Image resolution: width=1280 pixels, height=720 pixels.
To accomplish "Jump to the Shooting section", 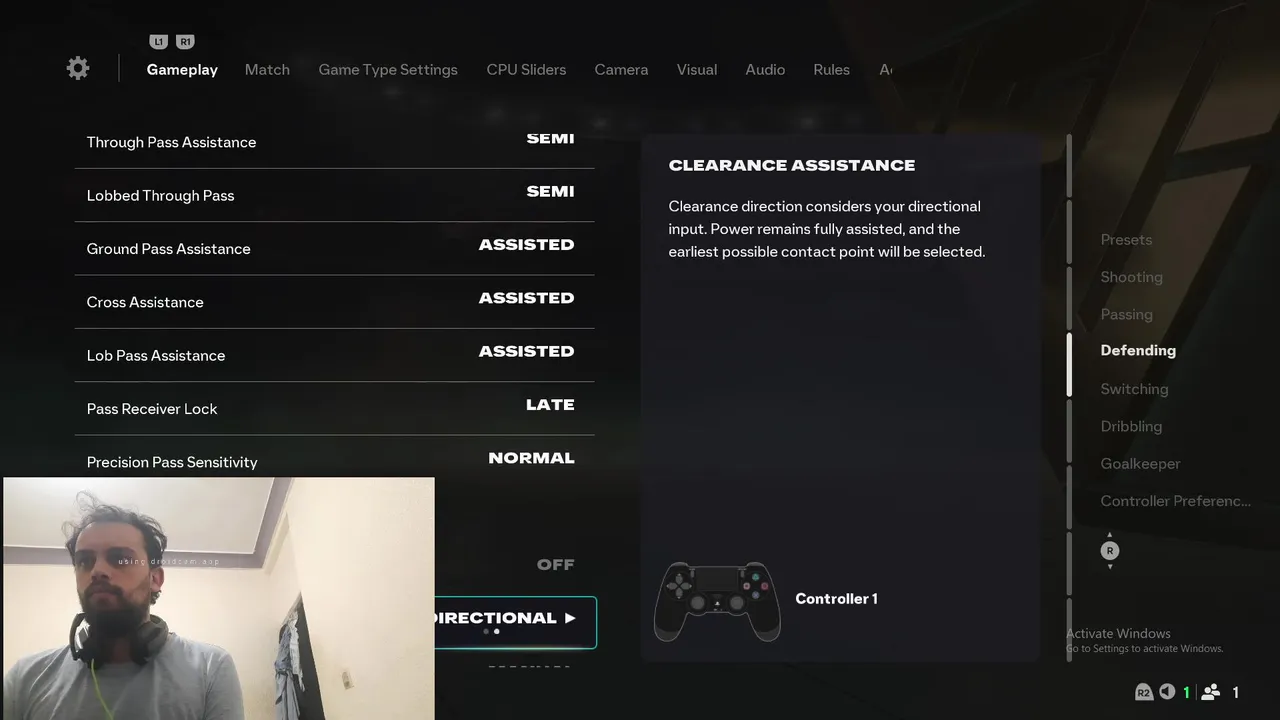I will pyautogui.click(x=1131, y=277).
